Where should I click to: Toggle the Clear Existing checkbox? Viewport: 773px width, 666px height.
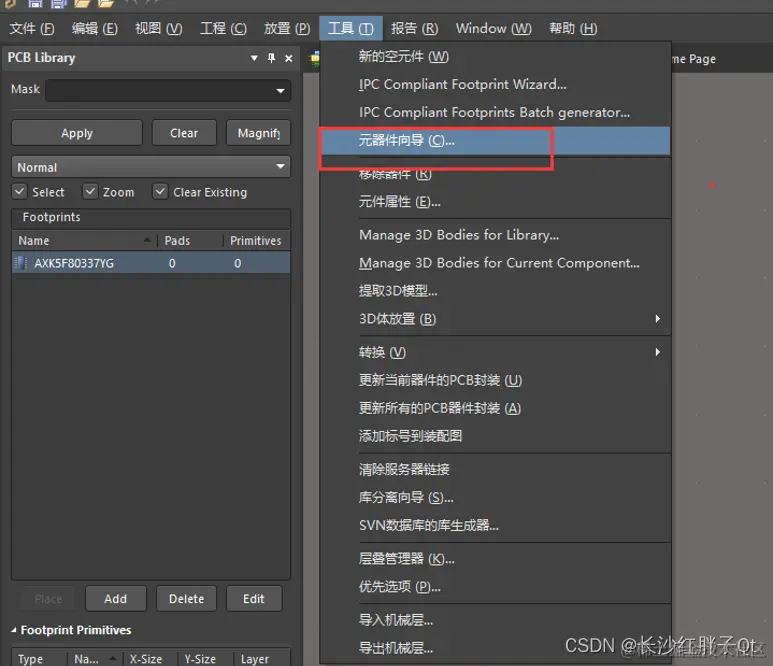point(160,191)
